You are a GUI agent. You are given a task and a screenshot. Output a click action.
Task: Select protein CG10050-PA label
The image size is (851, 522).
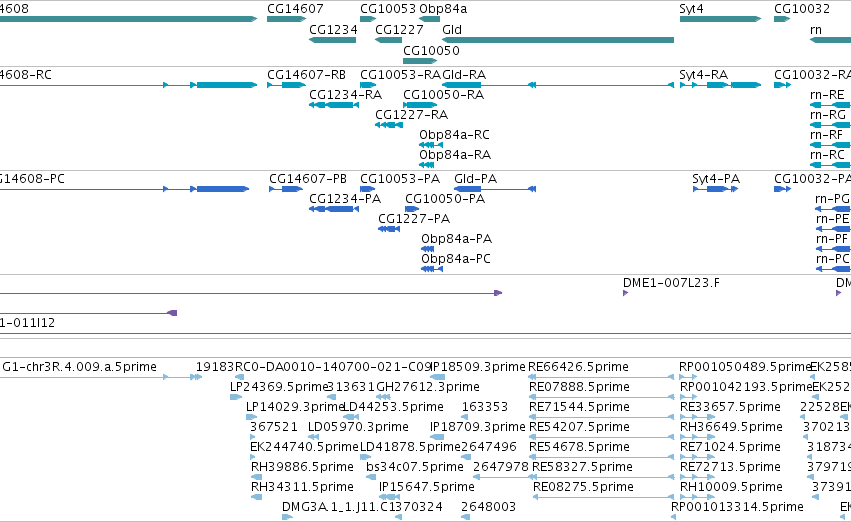click(x=445, y=199)
